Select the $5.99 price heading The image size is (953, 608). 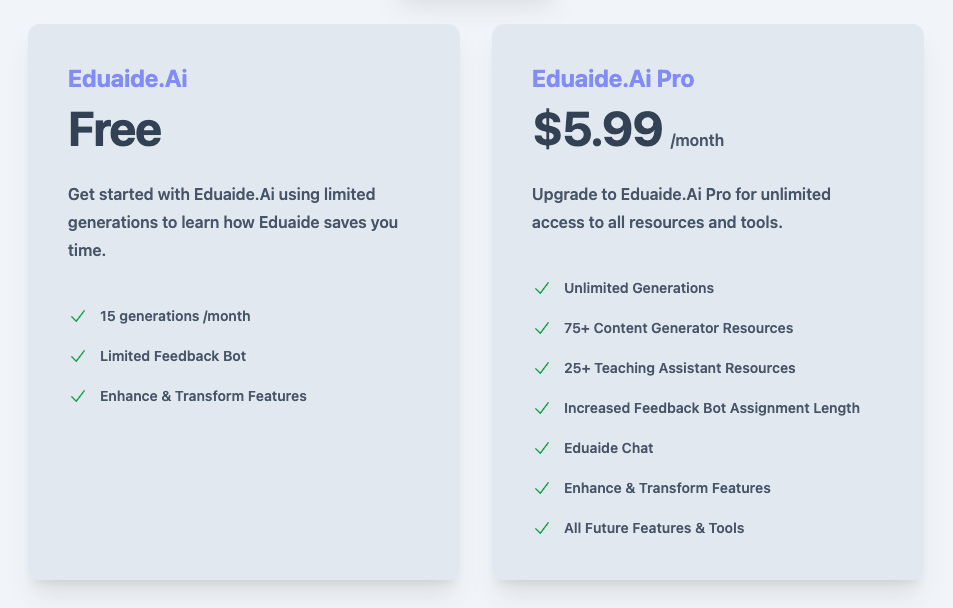[x=597, y=130]
